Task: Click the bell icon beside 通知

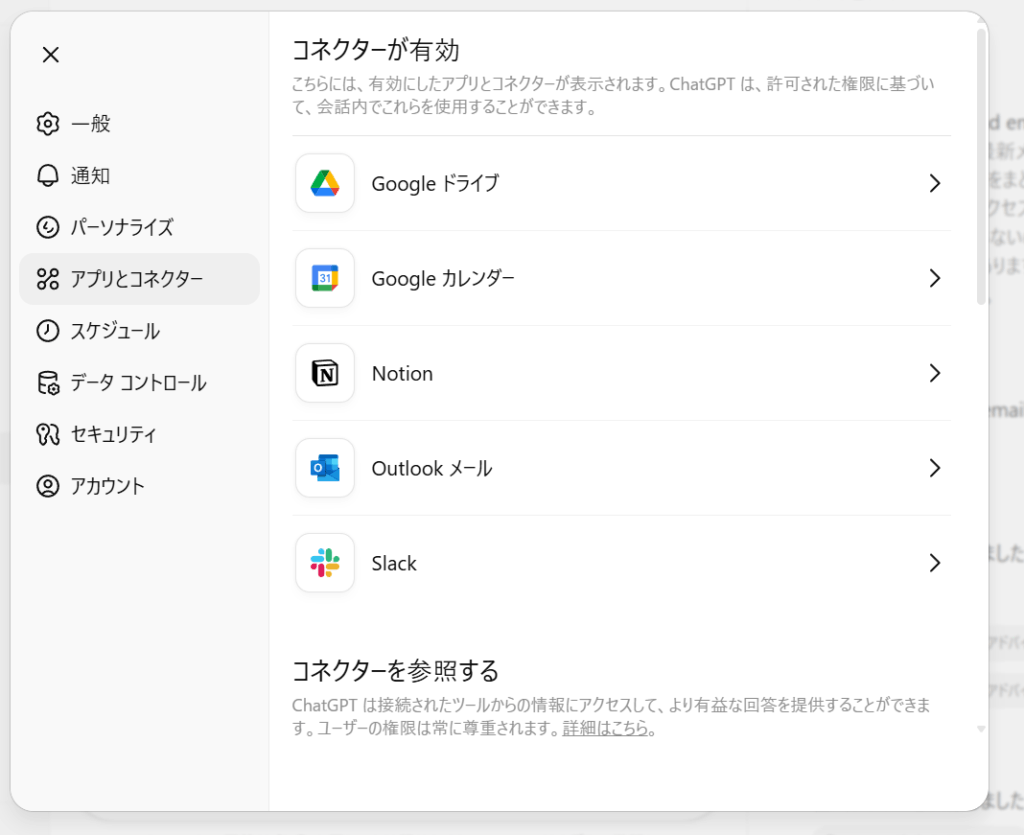Action: point(48,176)
